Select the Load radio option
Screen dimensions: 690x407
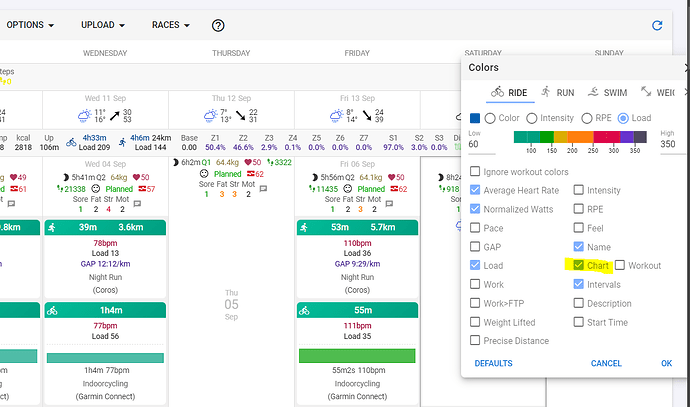[x=623, y=118]
